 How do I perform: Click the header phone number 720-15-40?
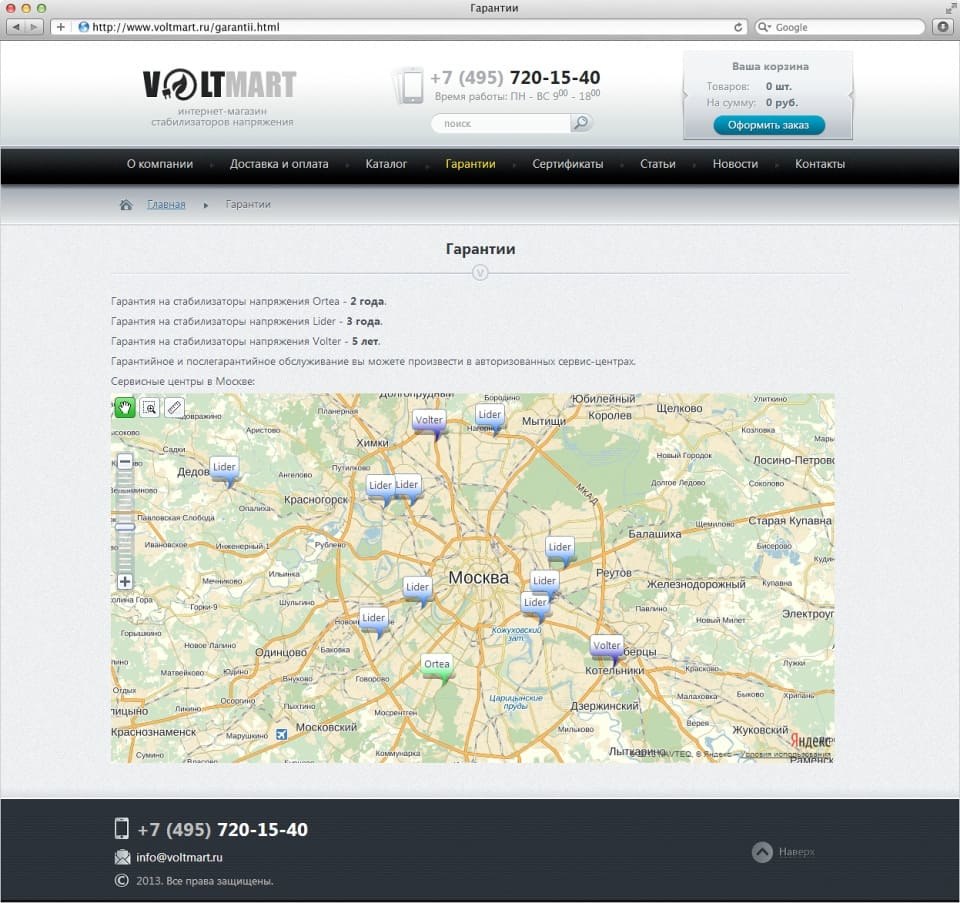555,78
